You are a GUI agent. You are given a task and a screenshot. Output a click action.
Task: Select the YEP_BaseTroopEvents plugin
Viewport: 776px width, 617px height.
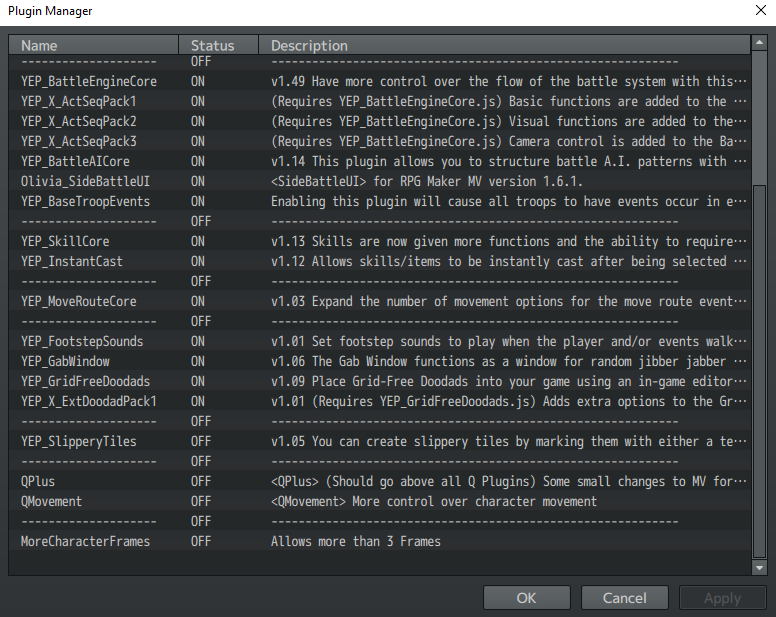click(x=380, y=201)
